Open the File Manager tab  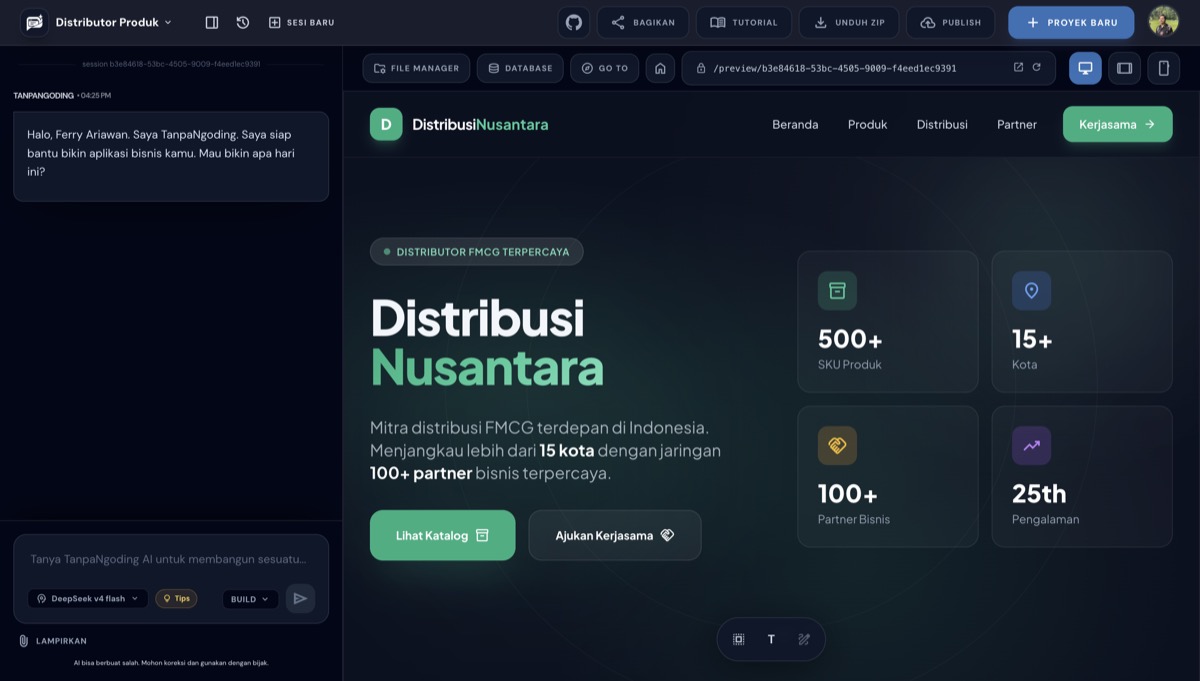[416, 68]
